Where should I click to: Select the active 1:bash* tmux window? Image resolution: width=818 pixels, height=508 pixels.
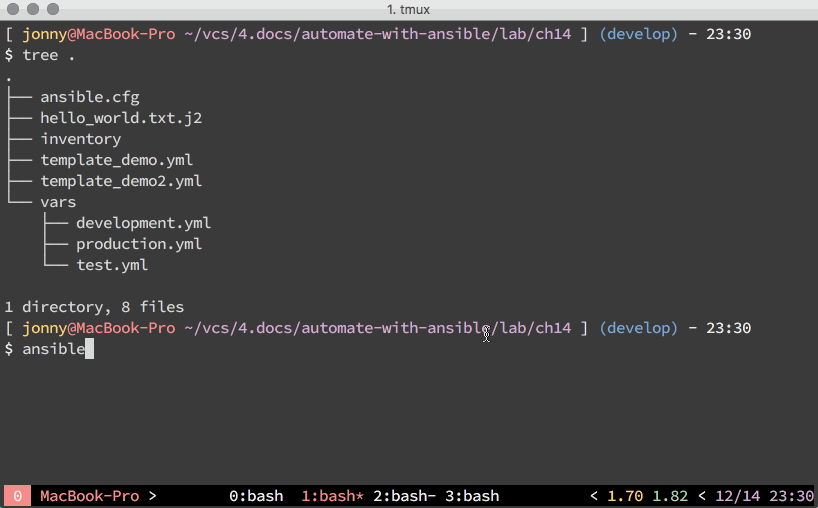[x=332, y=496]
